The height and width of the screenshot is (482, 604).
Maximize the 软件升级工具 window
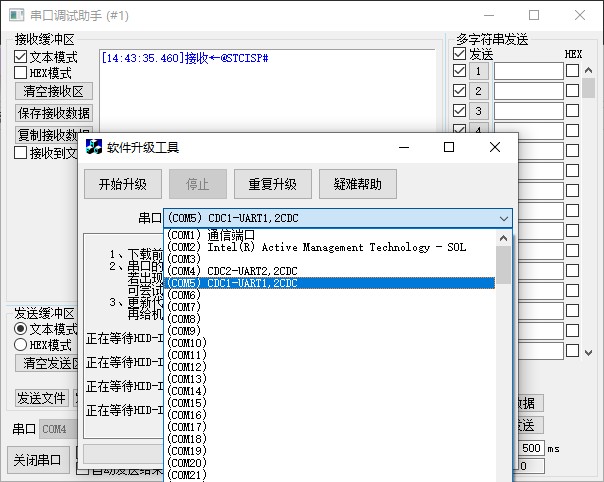[x=449, y=147]
